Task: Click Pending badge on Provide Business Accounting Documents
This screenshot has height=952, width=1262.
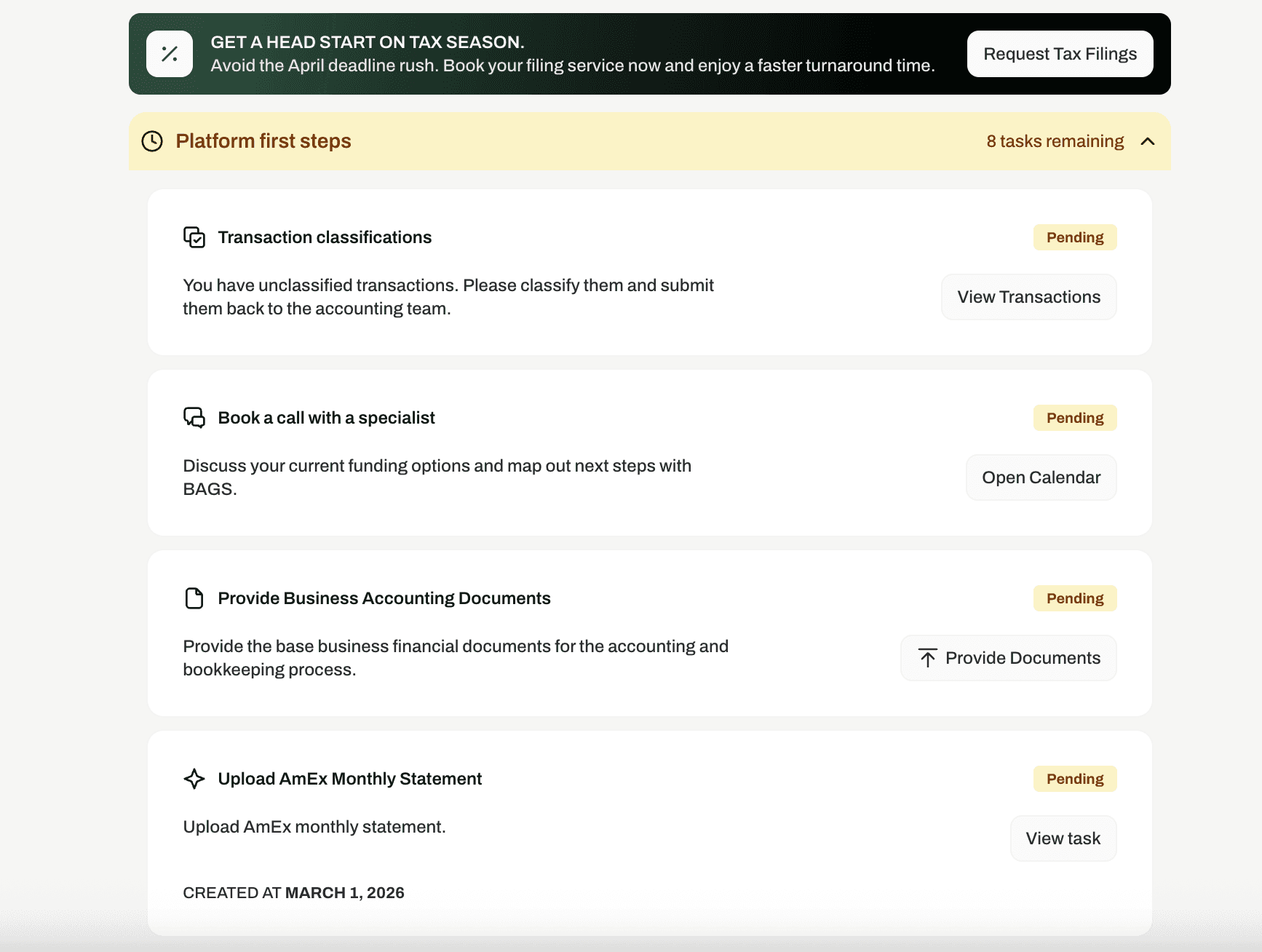Action: click(1075, 598)
